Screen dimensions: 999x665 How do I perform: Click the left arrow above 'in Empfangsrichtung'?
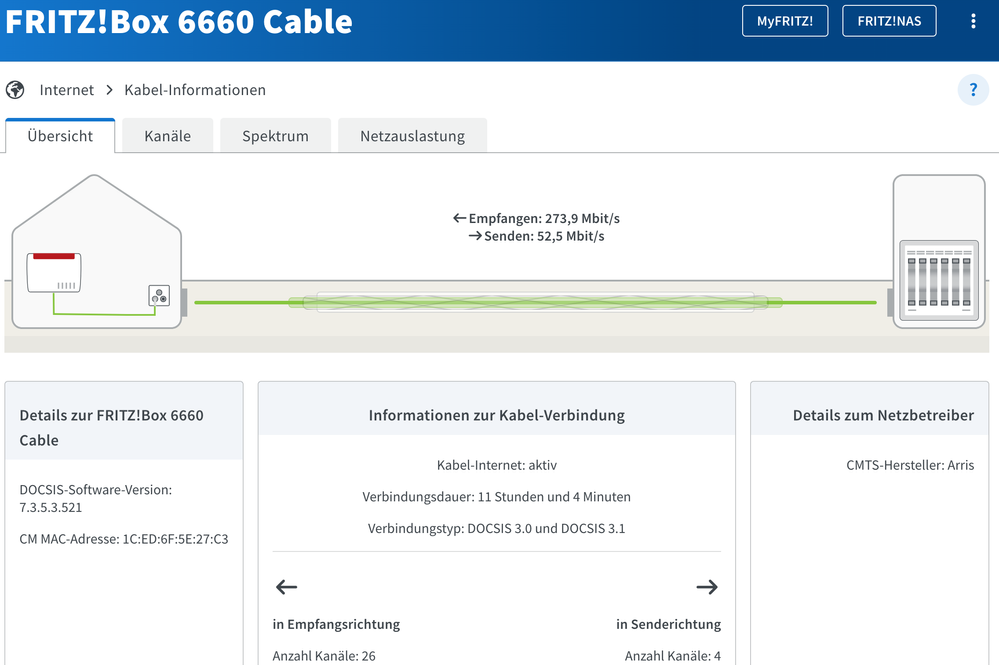(287, 587)
